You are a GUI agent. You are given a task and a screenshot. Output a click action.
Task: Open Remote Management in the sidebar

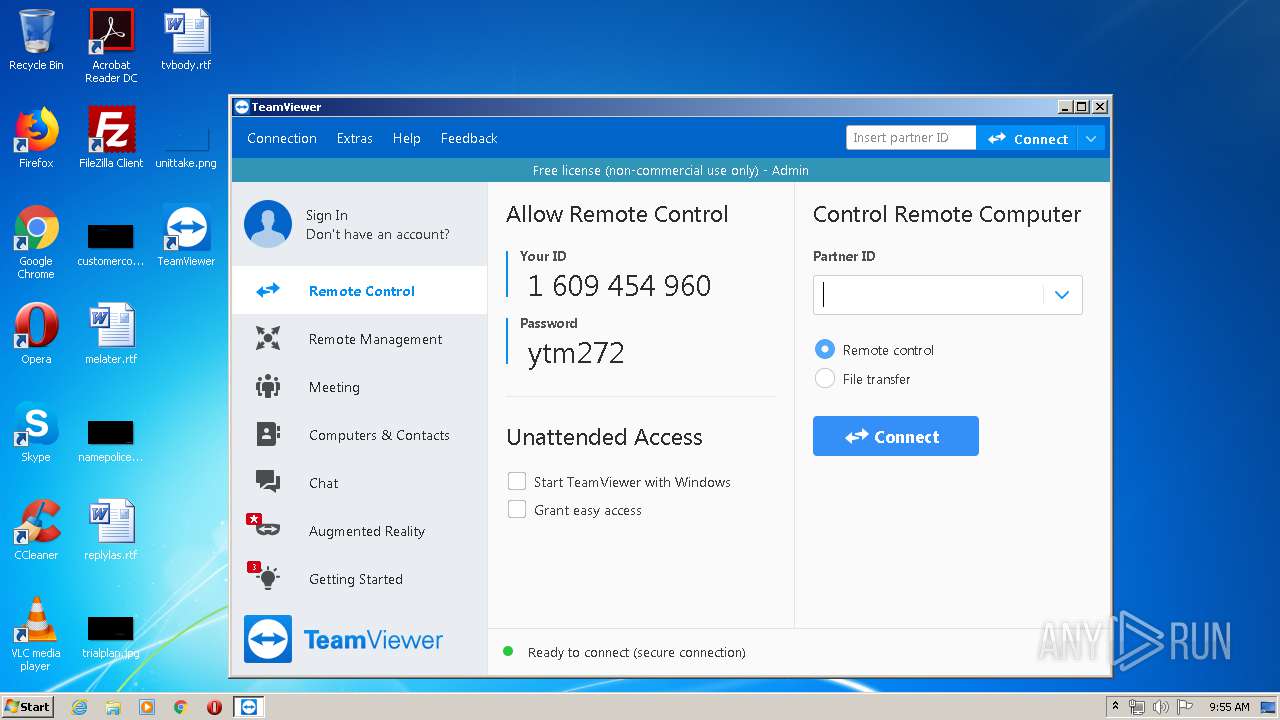pos(360,339)
